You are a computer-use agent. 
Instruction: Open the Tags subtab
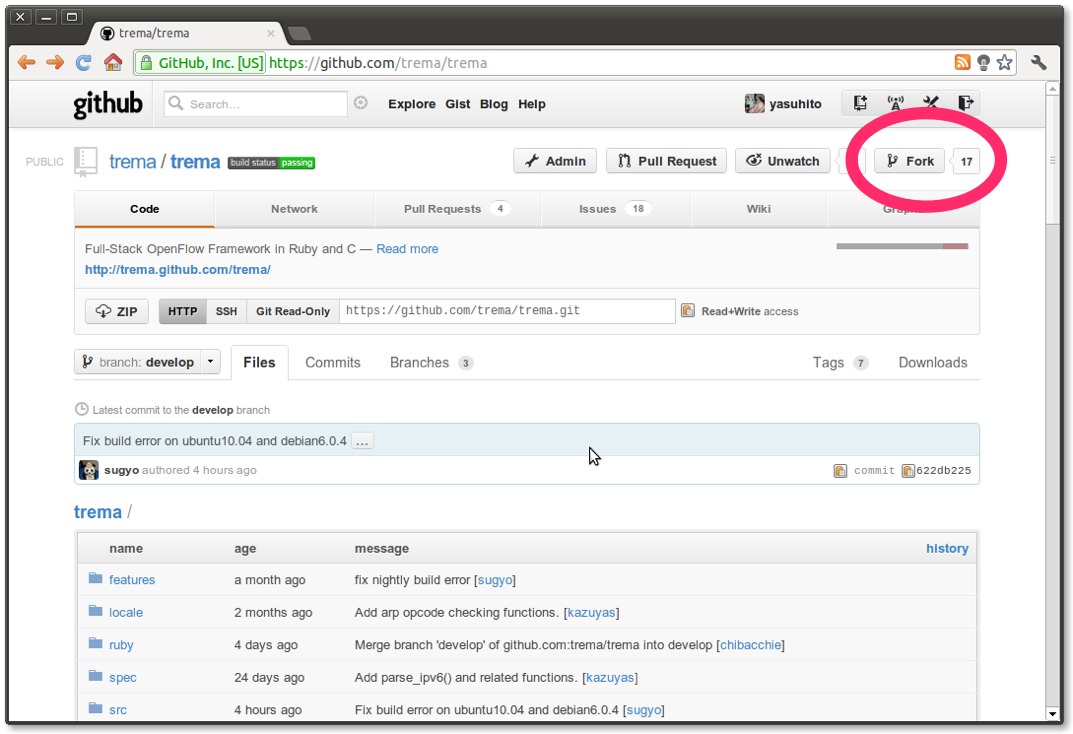(840, 363)
